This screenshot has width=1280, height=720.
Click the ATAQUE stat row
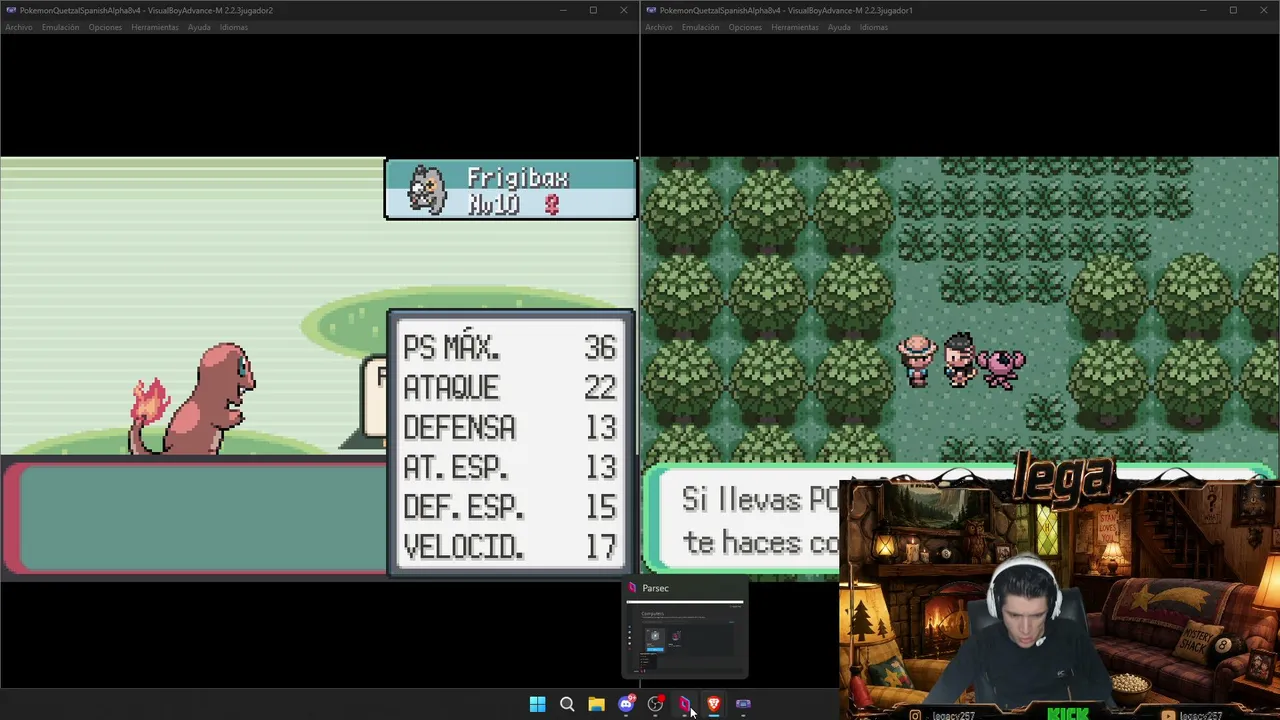(510, 387)
